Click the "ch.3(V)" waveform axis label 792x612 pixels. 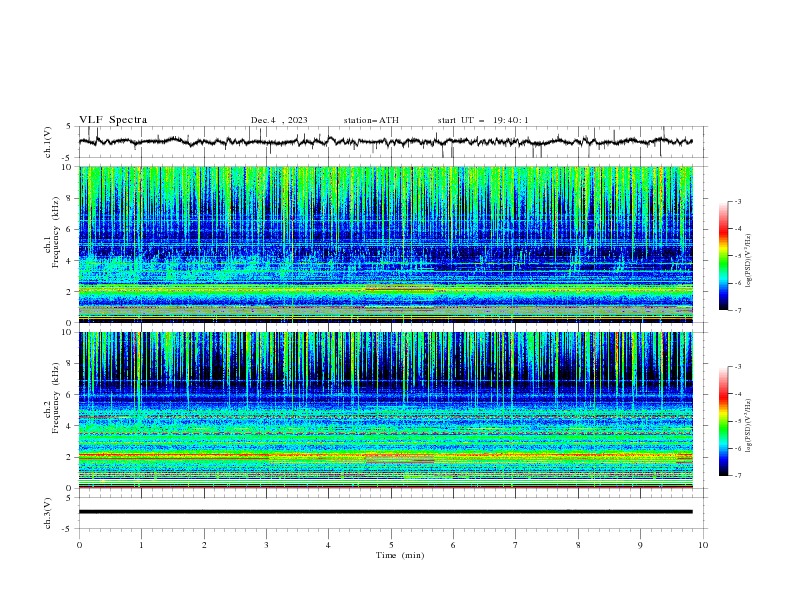click(x=48, y=513)
